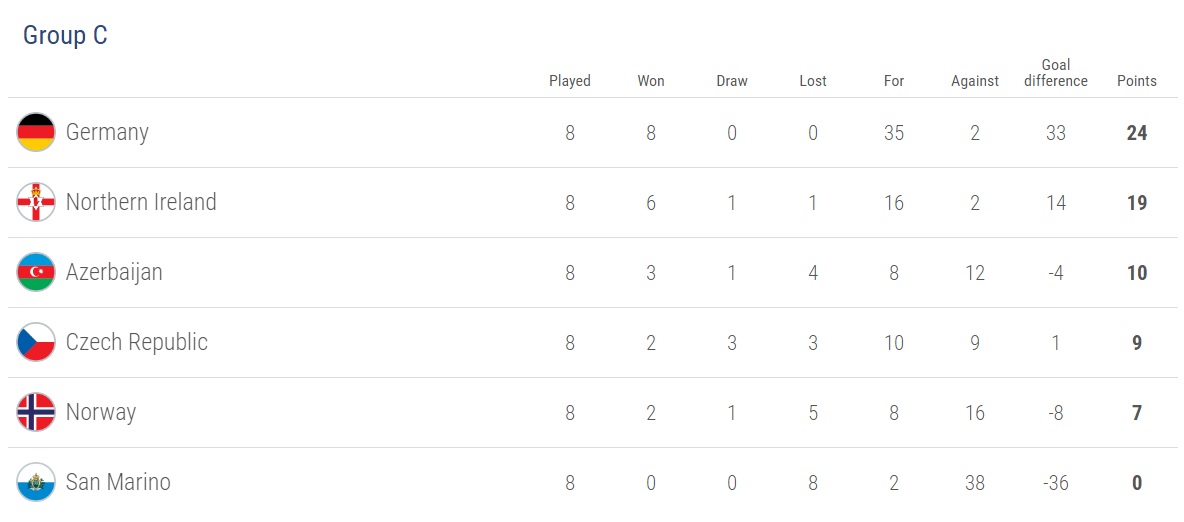The image size is (1184, 522).
Task: Select the Czech Republic team name
Action: (137, 342)
